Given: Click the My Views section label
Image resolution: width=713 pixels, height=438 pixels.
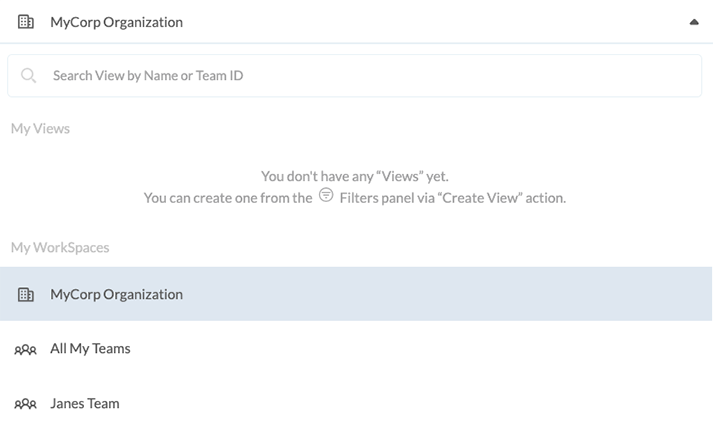Looking at the screenshot, I should (40, 129).
